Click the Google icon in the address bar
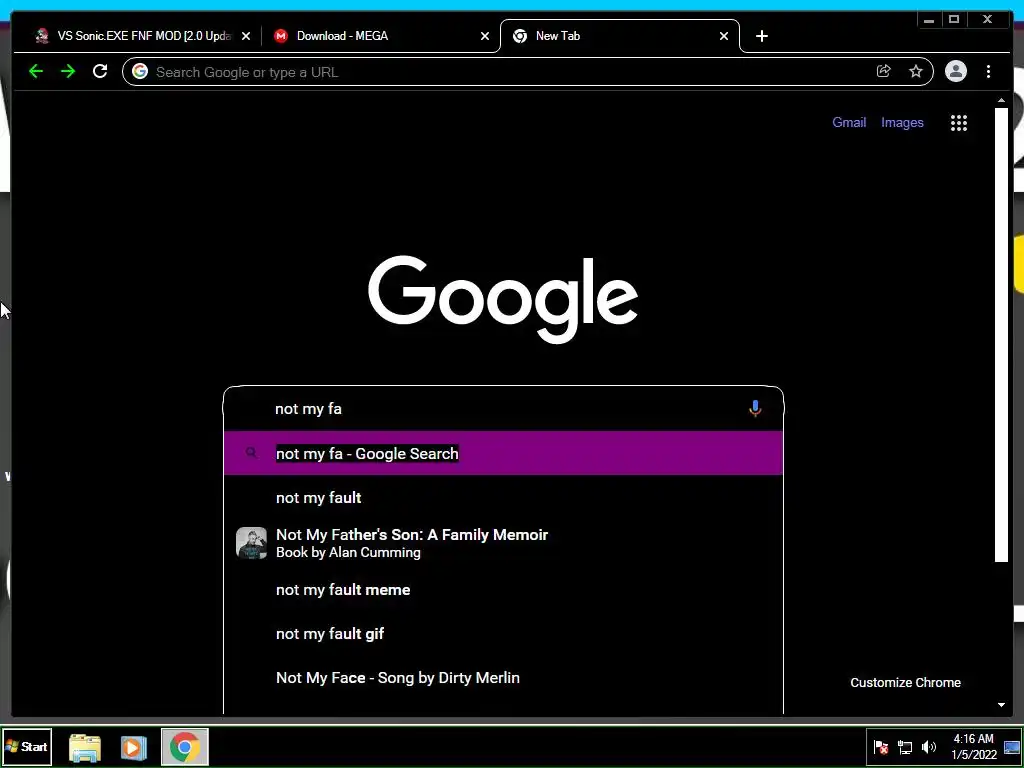The height and width of the screenshot is (768, 1024). point(140,72)
